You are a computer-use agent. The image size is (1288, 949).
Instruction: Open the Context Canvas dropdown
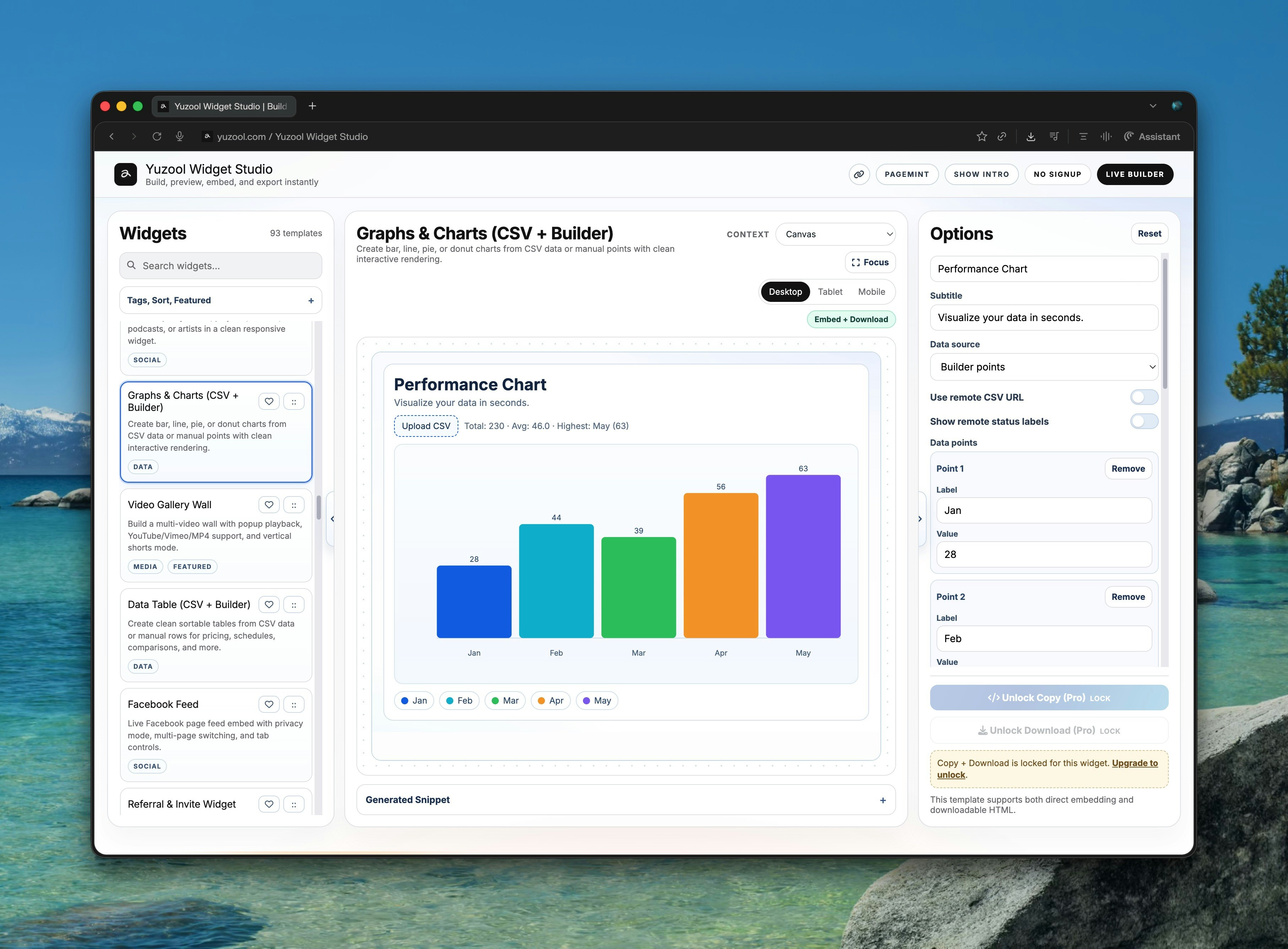pos(835,234)
